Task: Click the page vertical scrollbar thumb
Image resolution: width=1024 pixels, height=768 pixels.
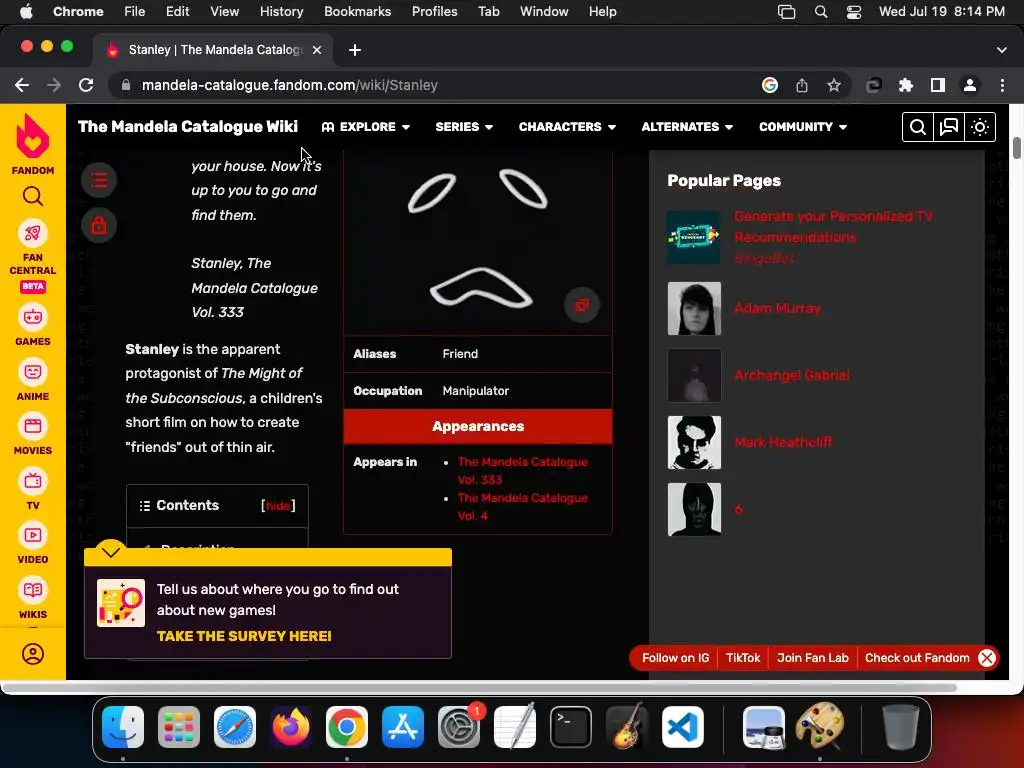Action: coord(1016,148)
